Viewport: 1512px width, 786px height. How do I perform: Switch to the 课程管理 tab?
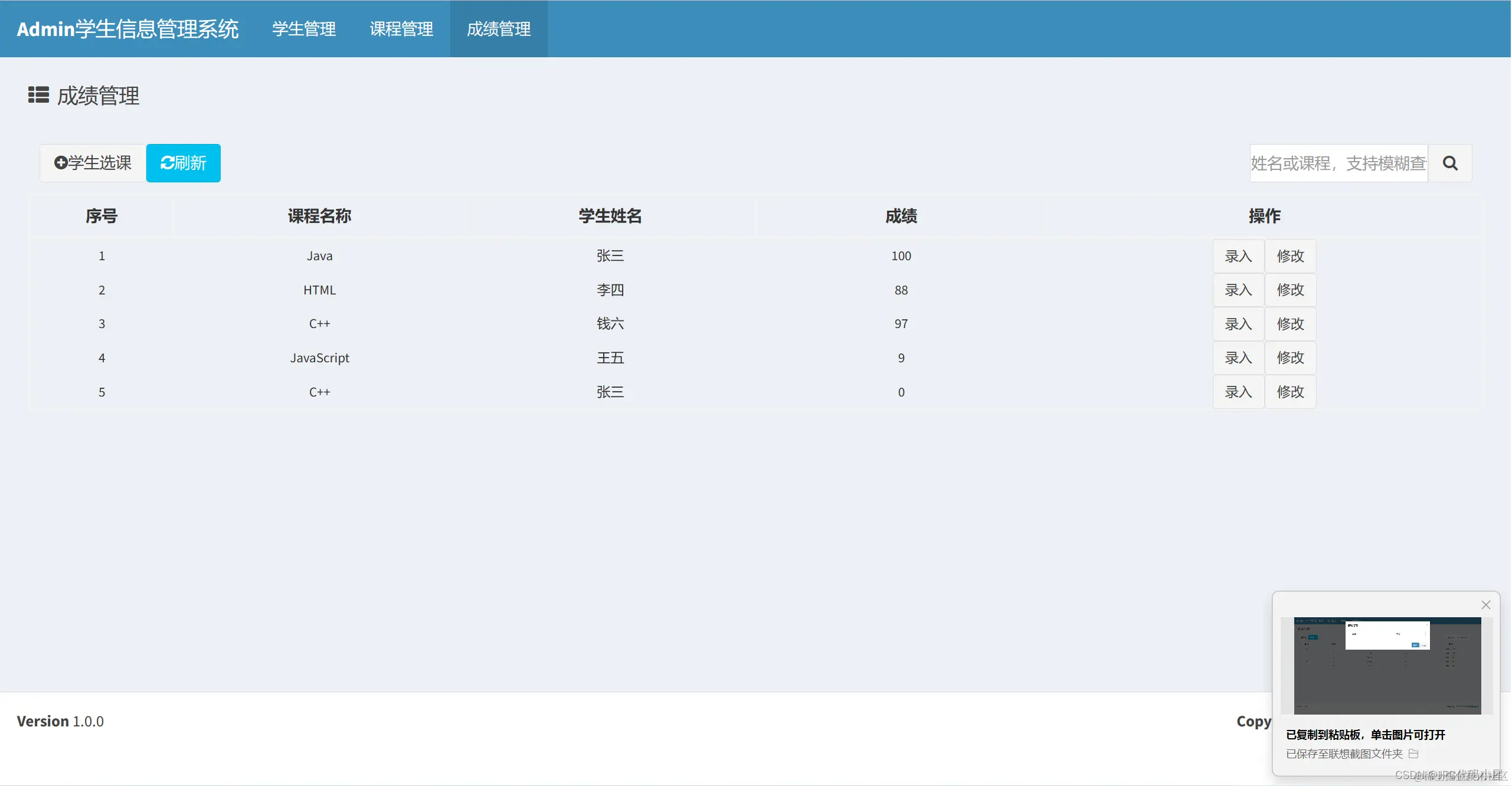[x=401, y=28]
